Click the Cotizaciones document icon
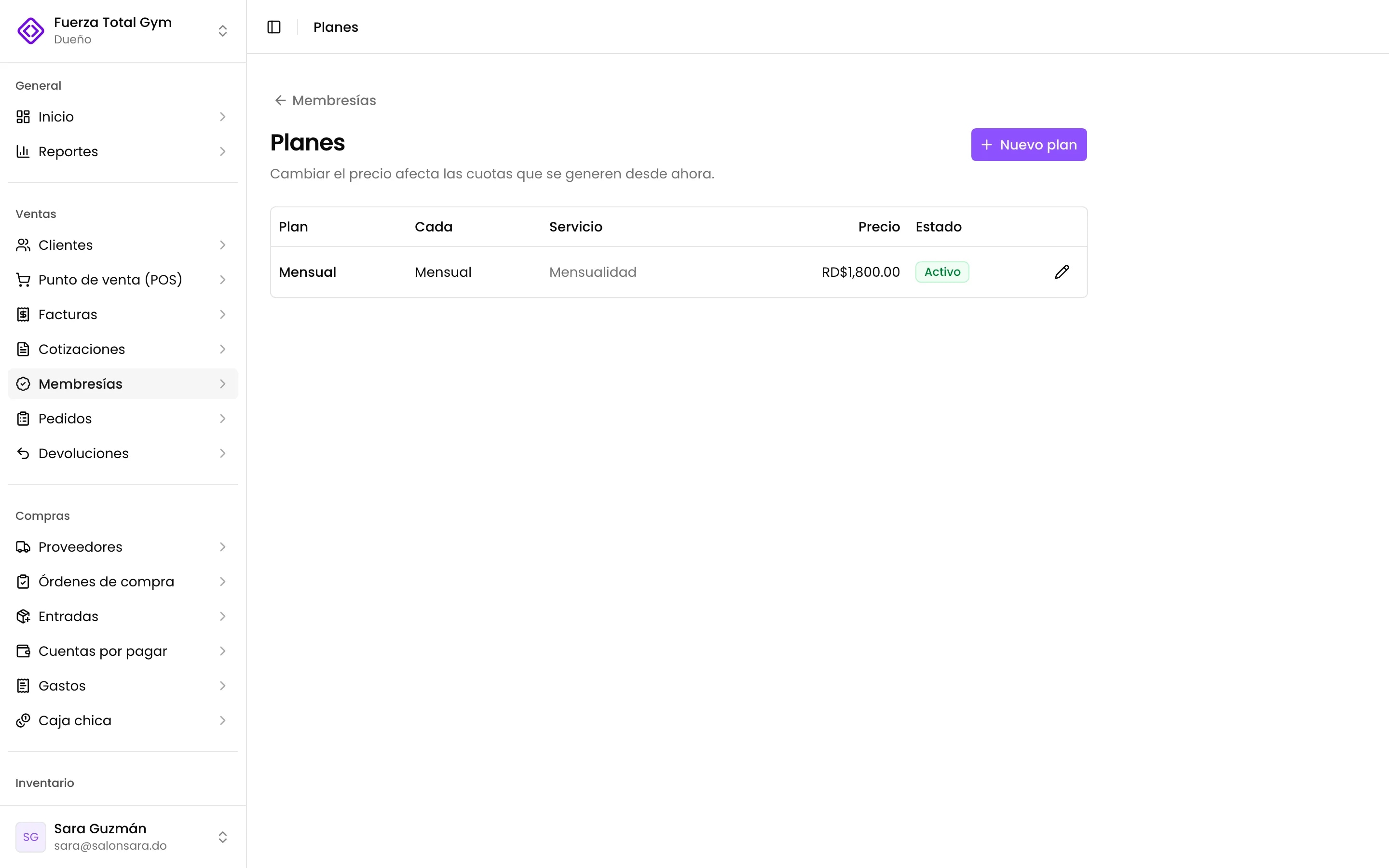Viewport: 1389px width, 868px height. click(23, 349)
